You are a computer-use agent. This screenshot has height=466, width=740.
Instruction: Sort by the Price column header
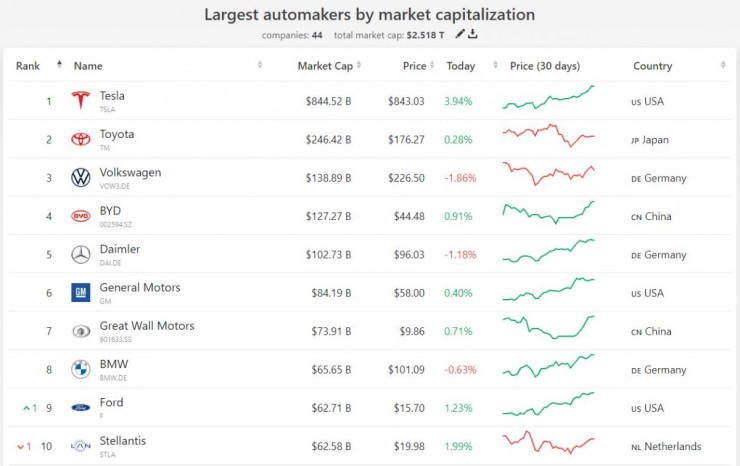414,66
